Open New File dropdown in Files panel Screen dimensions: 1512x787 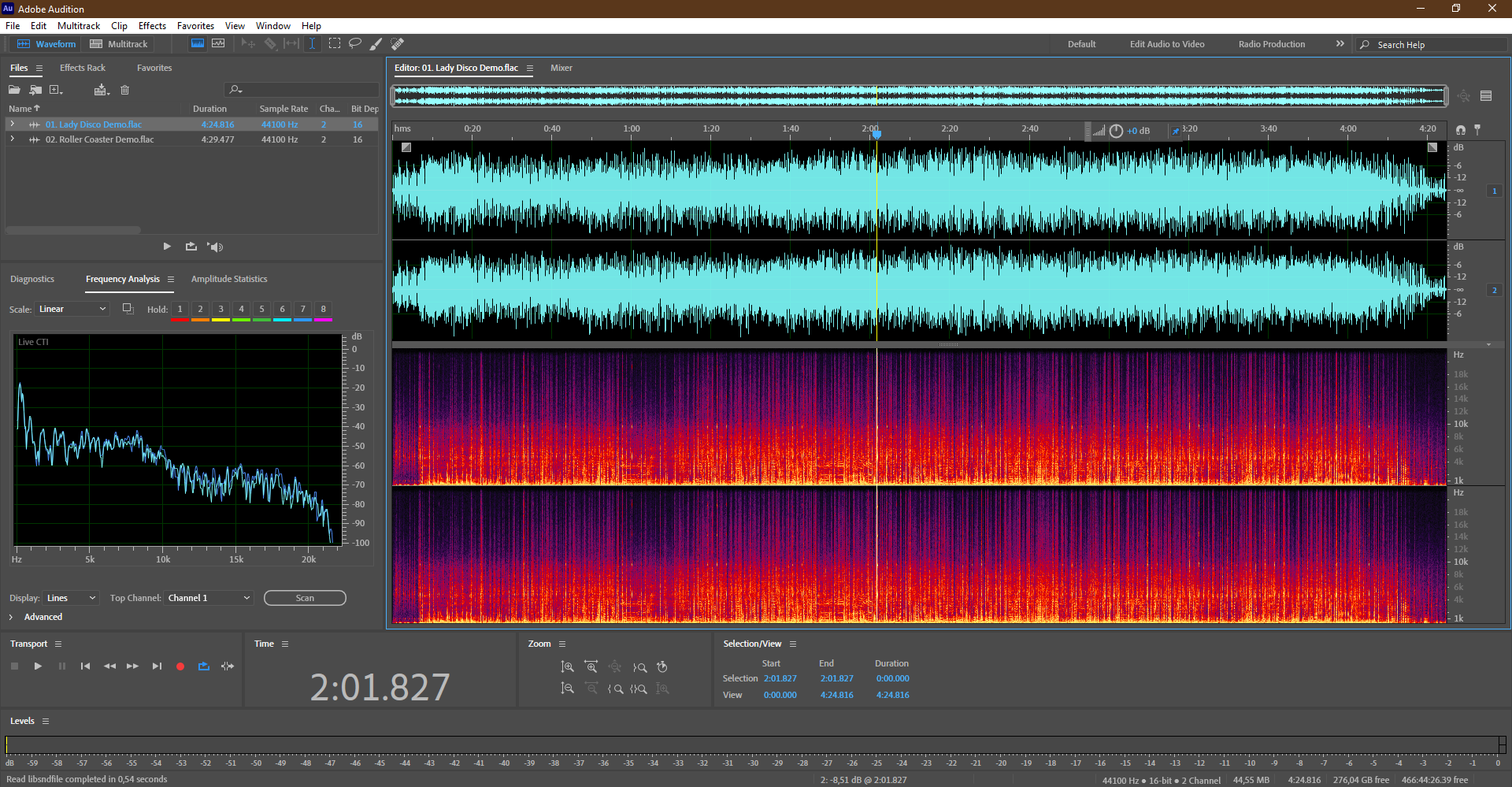pyautogui.click(x=57, y=90)
